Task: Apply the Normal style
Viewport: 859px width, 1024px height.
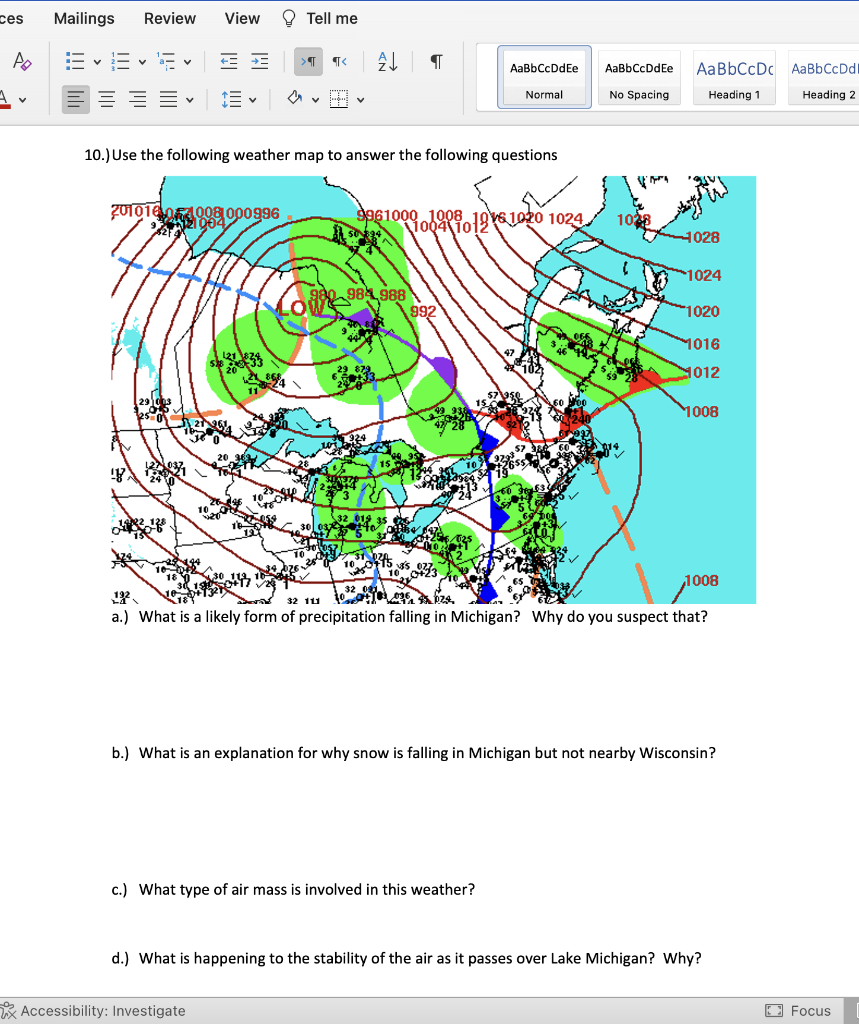Action: [544, 77]
